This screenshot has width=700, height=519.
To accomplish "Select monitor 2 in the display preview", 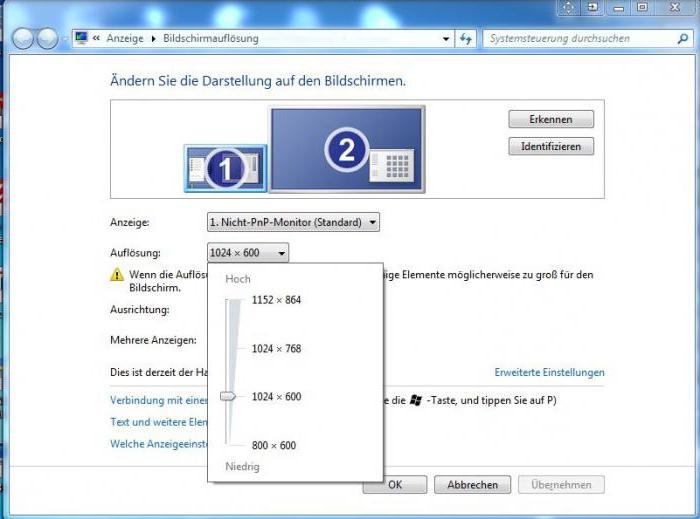I will [x=347, y=149].
